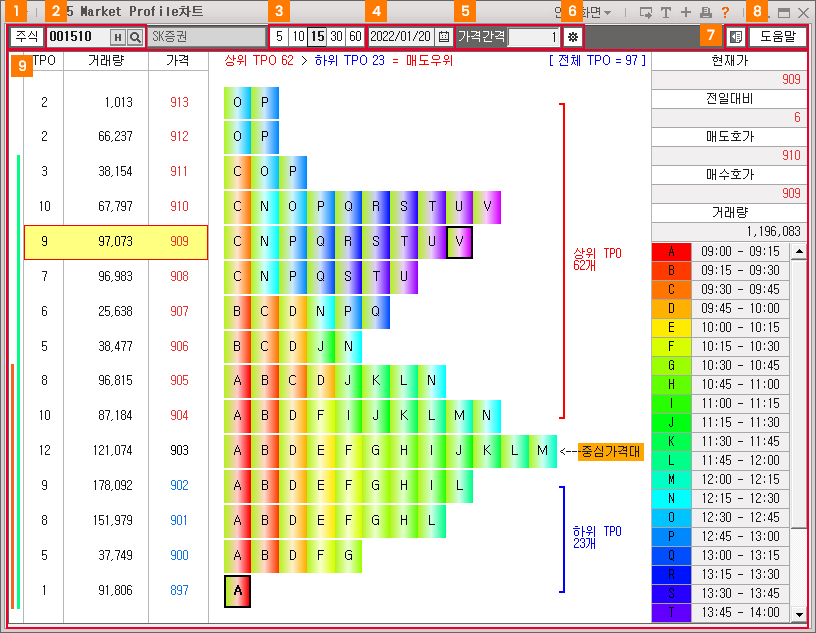Select the 60 minute interval
This screenshot has width=816, height=633.
tap(355, 36)
